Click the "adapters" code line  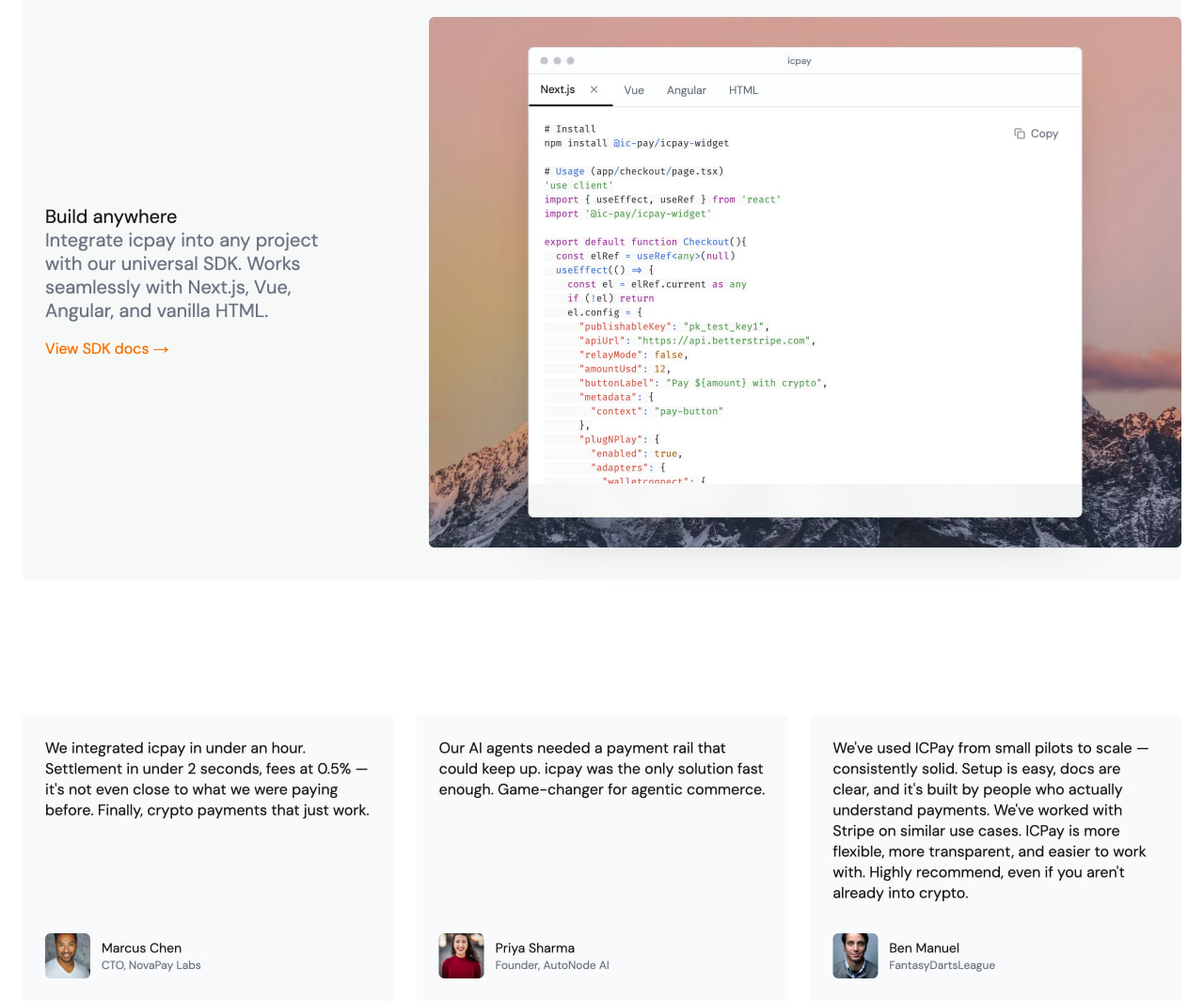coord(628,468)
